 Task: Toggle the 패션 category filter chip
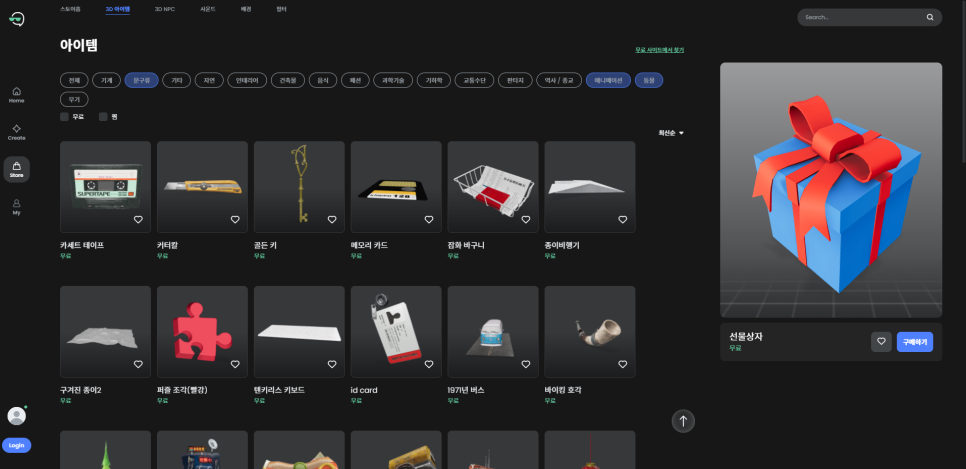click(355, 80)
